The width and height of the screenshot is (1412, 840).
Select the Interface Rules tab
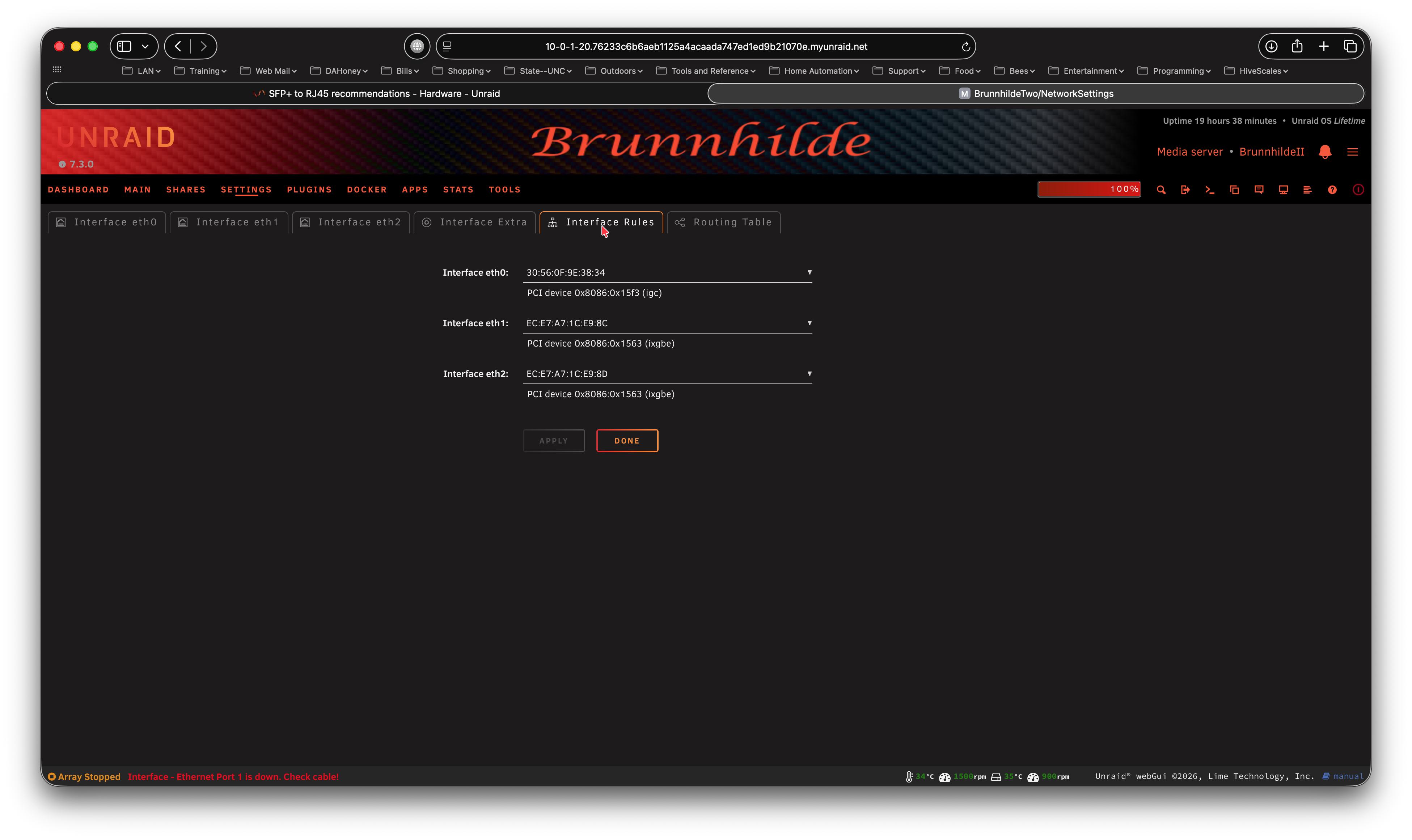[601, 222]
